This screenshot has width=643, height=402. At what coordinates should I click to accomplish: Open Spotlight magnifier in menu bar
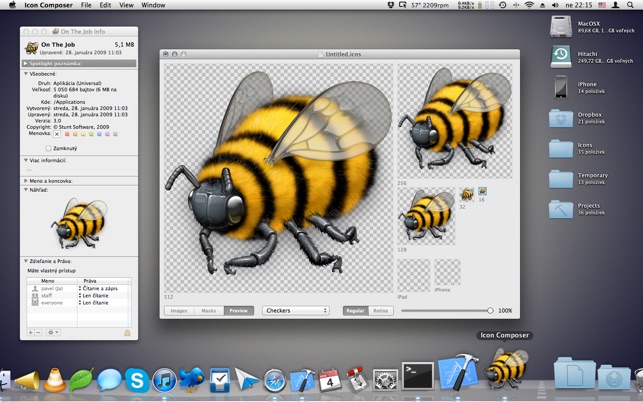(630, 5)
